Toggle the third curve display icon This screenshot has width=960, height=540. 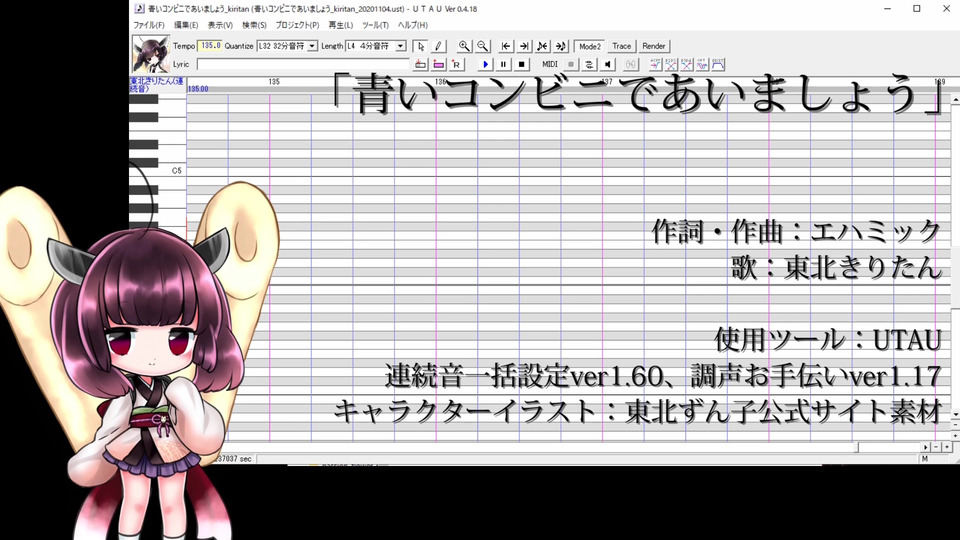tap(687, 64)
